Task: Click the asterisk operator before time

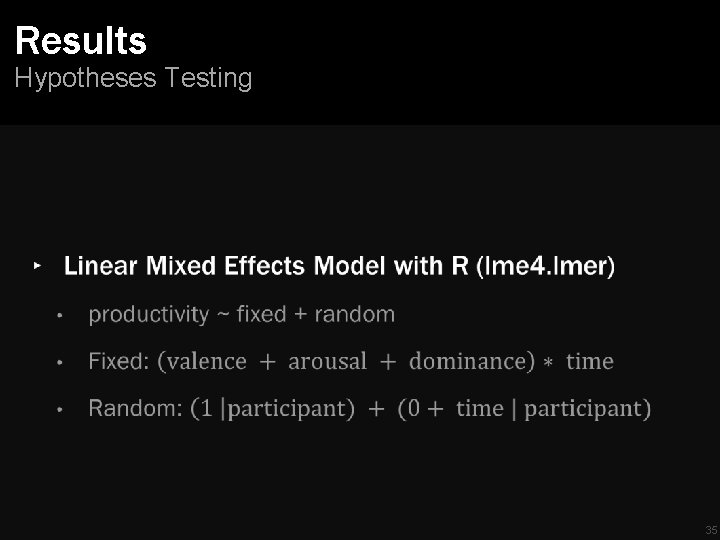Action: (549, 363)
